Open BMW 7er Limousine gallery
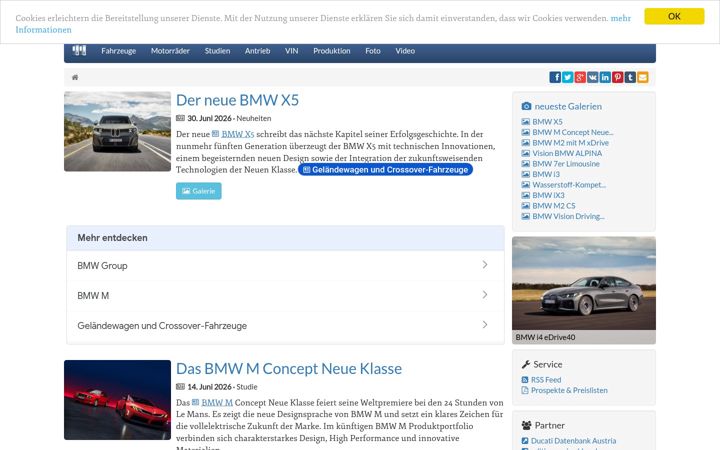This screenshot has width=720, height=450. pos(566,164)
